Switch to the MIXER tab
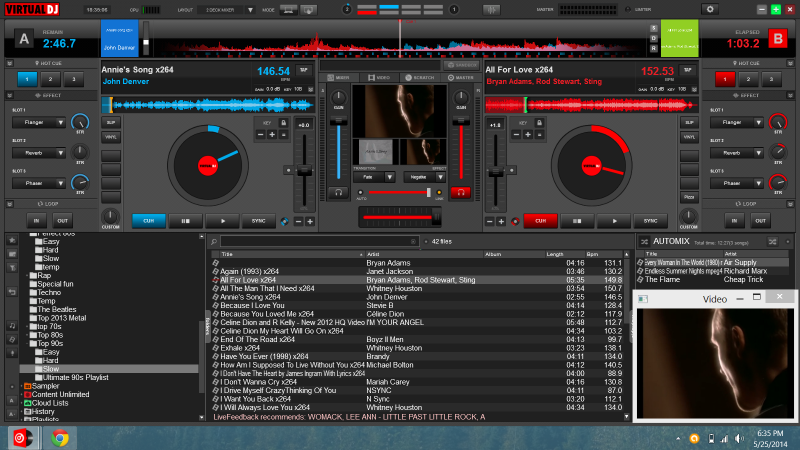800x450 pixels. 339,78
